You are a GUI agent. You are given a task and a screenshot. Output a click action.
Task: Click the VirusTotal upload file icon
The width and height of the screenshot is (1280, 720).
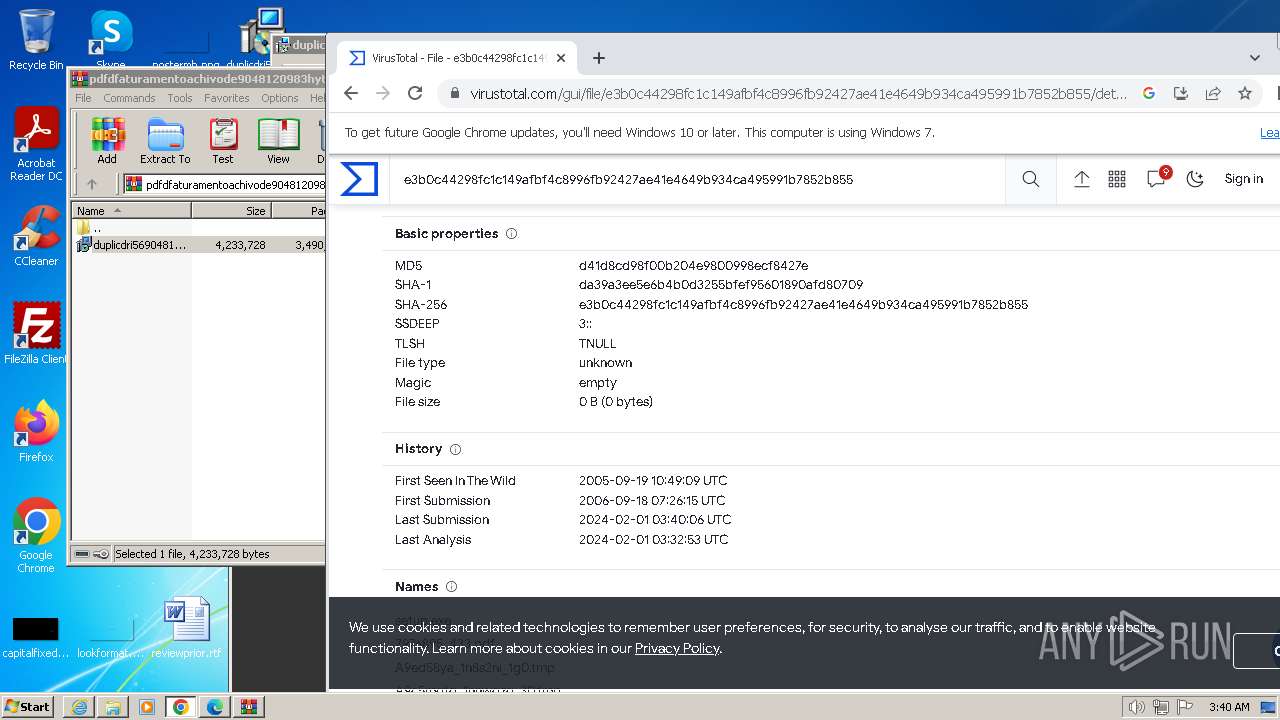[1081, 179]
